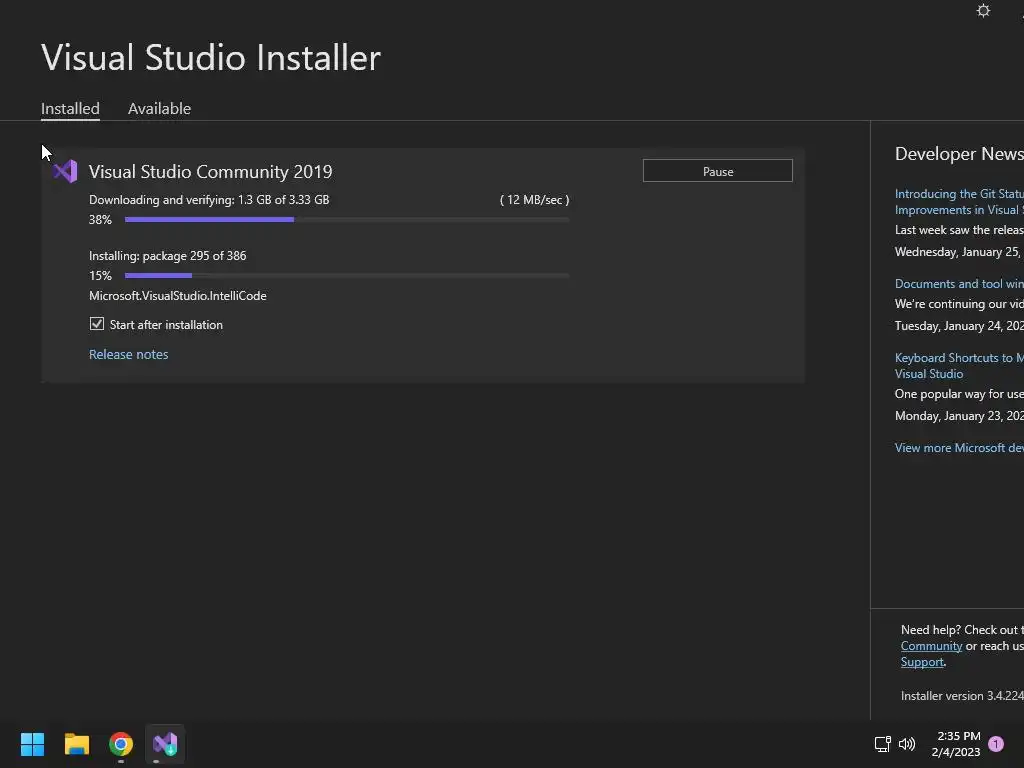The image size is (1024, 768).
Task: Click the download progress bar at 38%
Action: click(347, 219)
